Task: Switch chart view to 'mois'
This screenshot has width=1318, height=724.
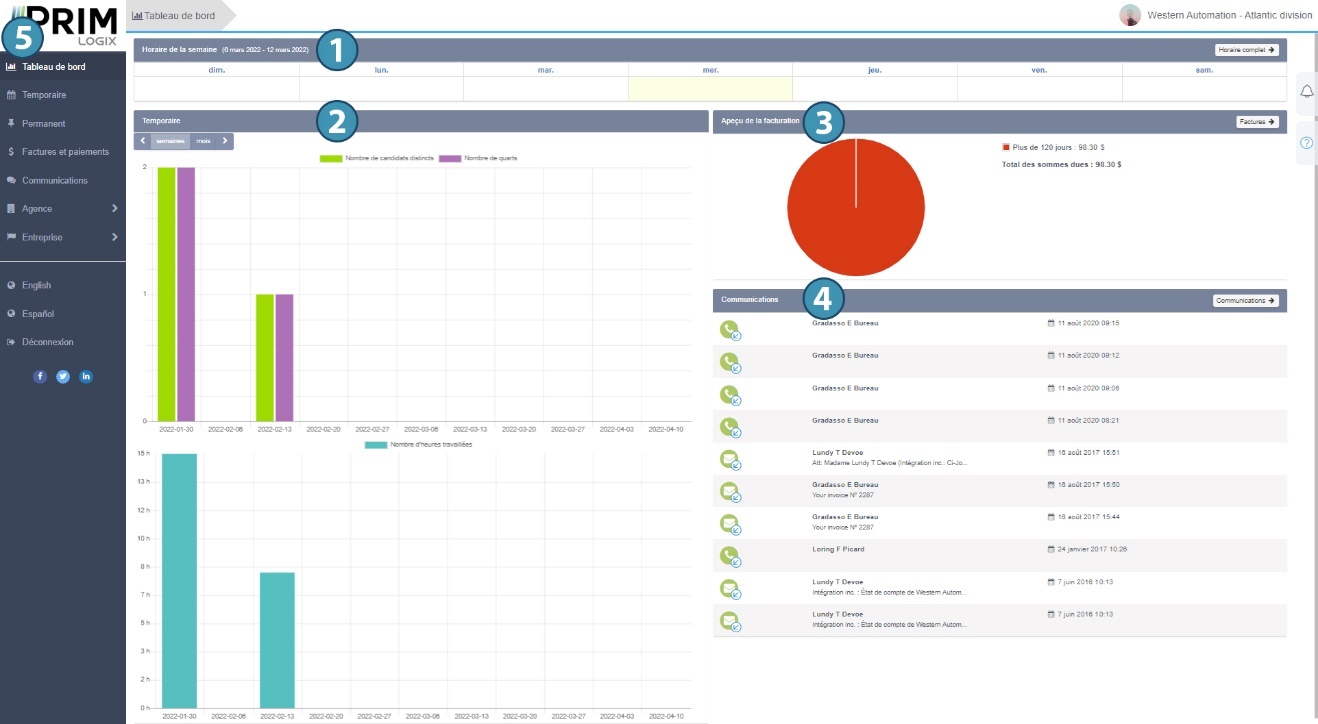Action: coord(204,141)
